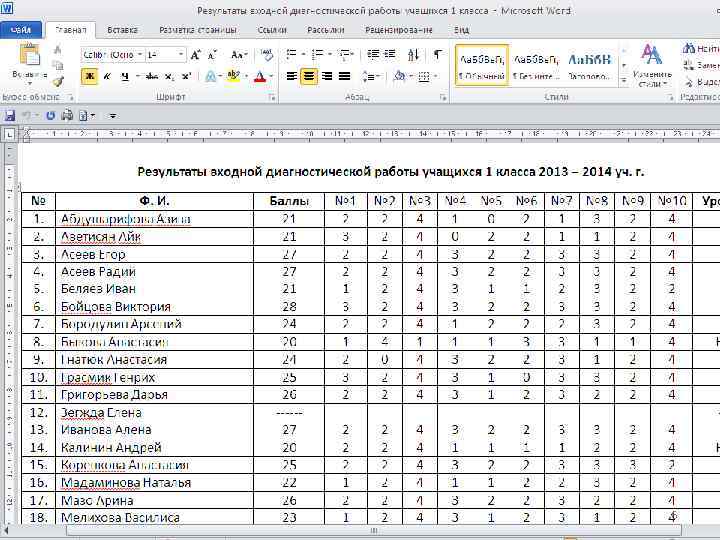Screen dimensions: 720x540
Task: Expand the bullets list dropdown arrow
Action: tap(304, 55)
